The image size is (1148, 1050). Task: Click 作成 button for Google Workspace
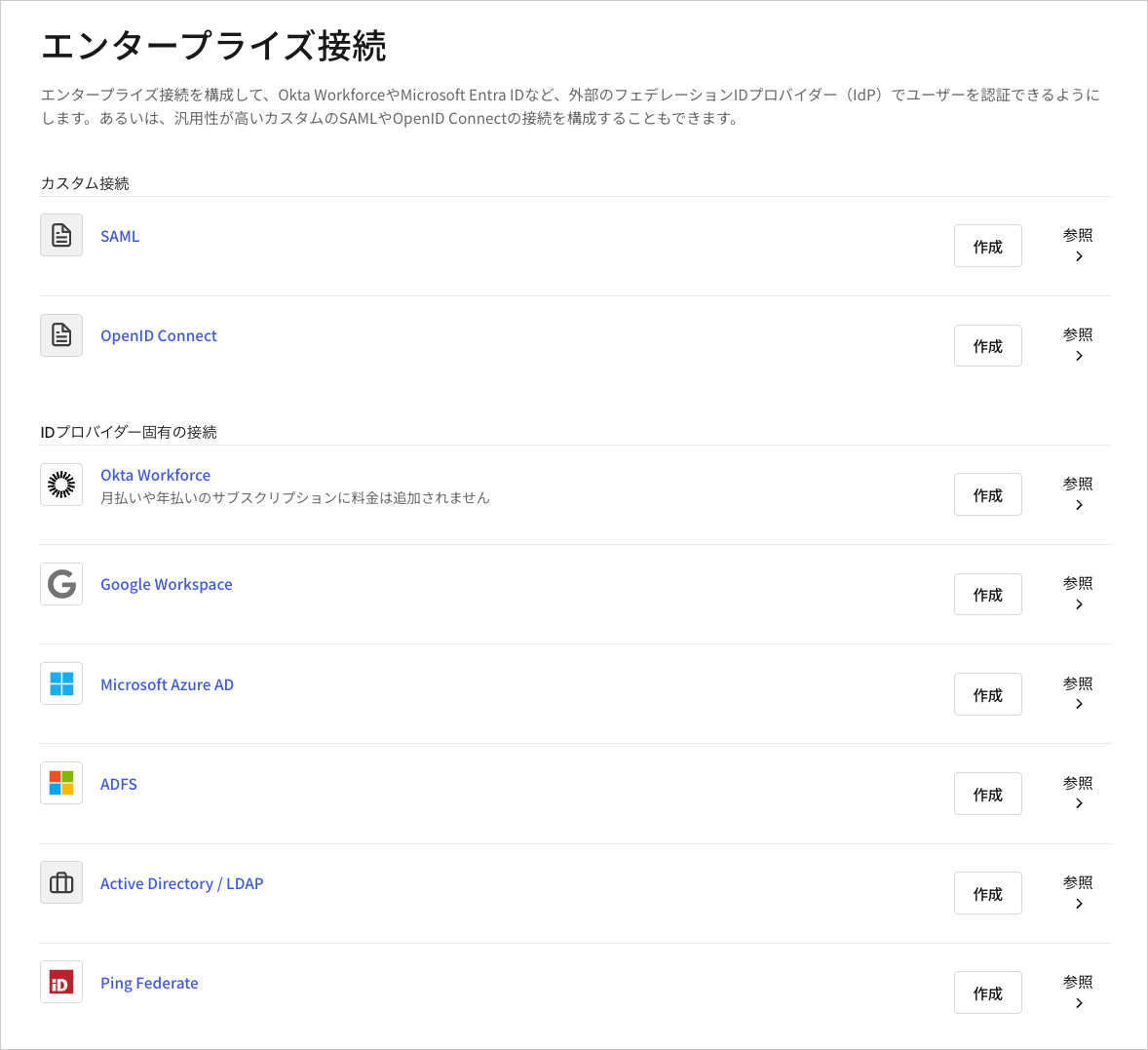click(987, 594)
